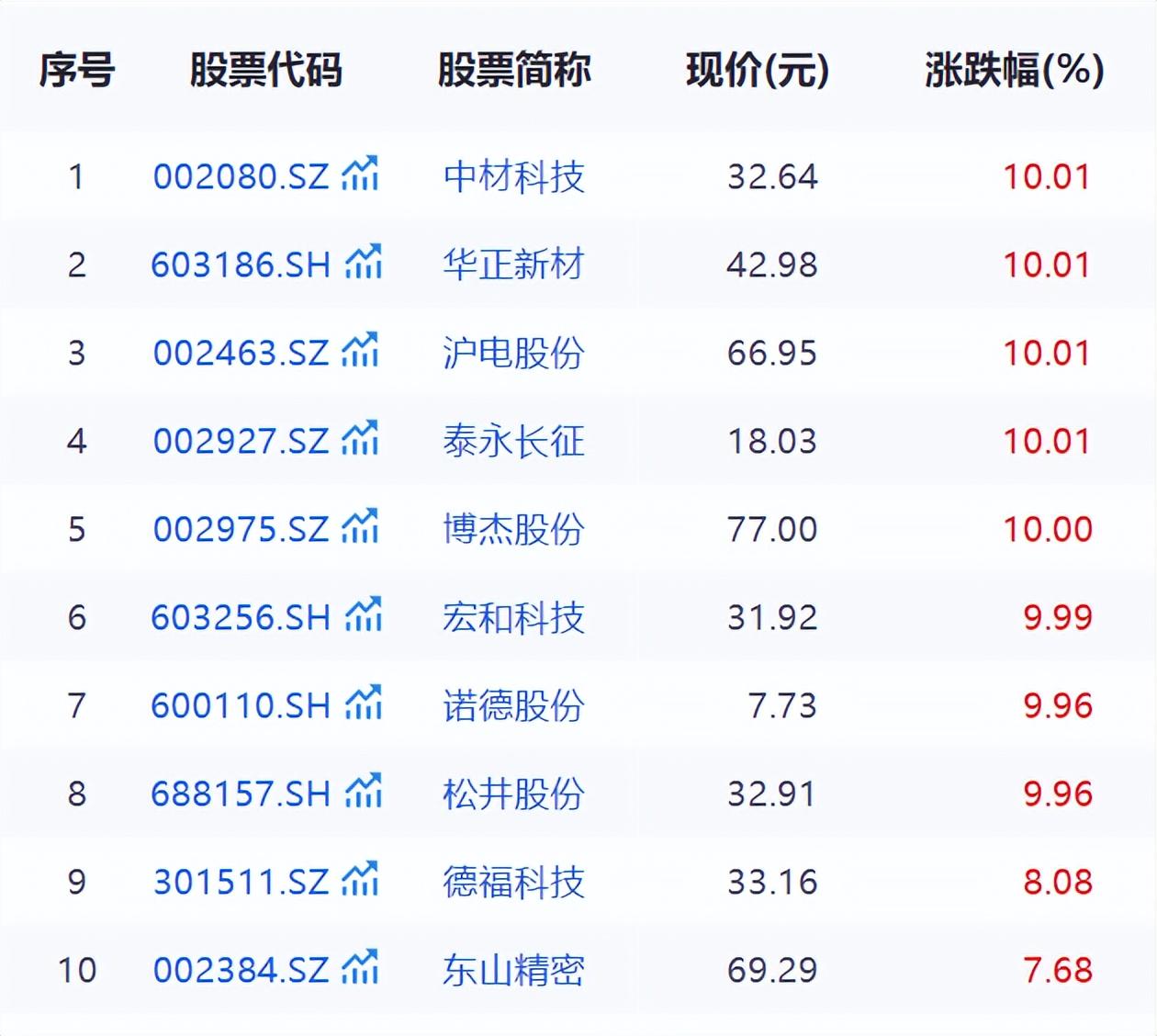Click chart icon beside 301511.SZ
The width and height of the screenshot is (1157, 1036).
tap(359, 879)
